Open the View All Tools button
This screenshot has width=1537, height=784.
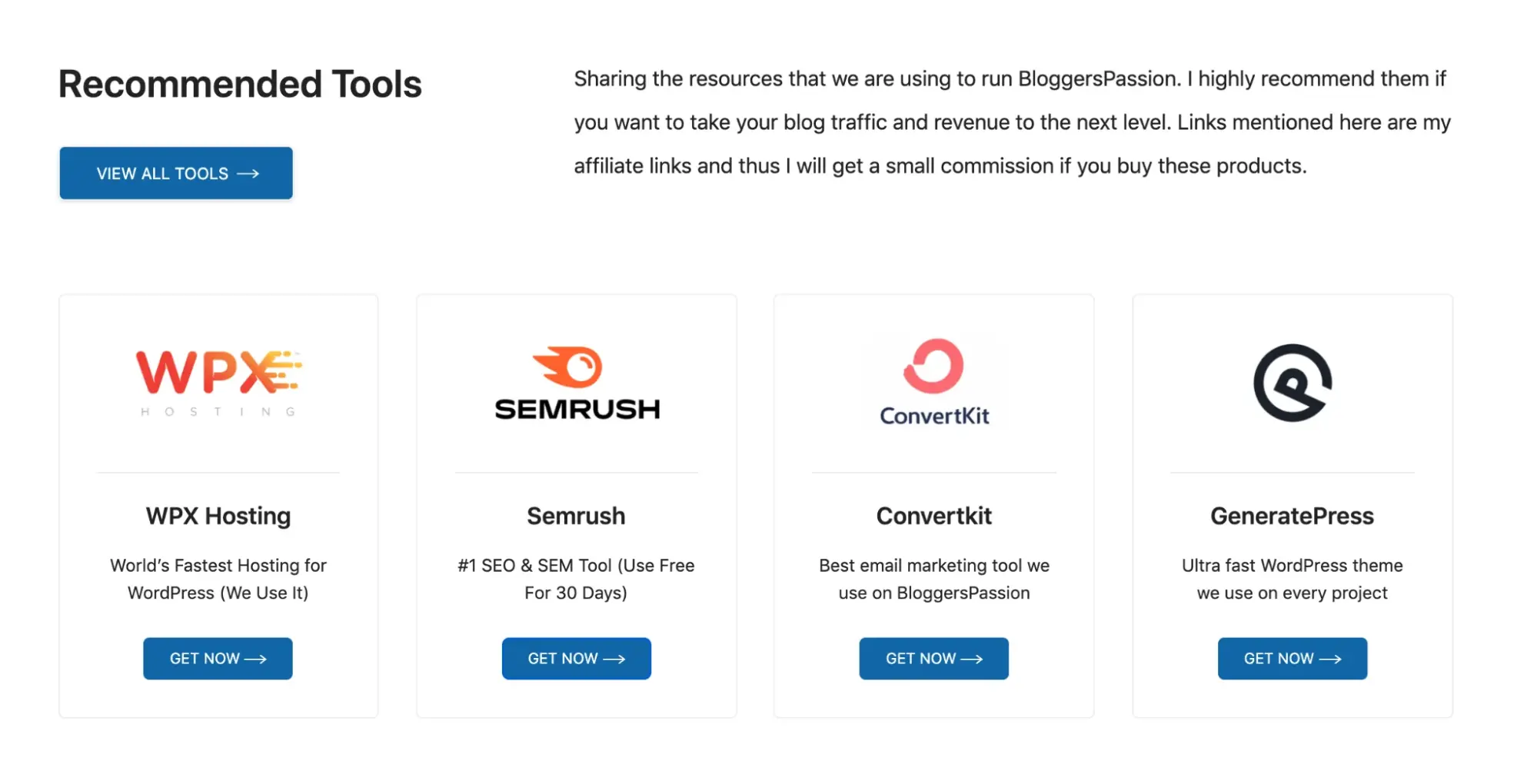click(176, 173)
